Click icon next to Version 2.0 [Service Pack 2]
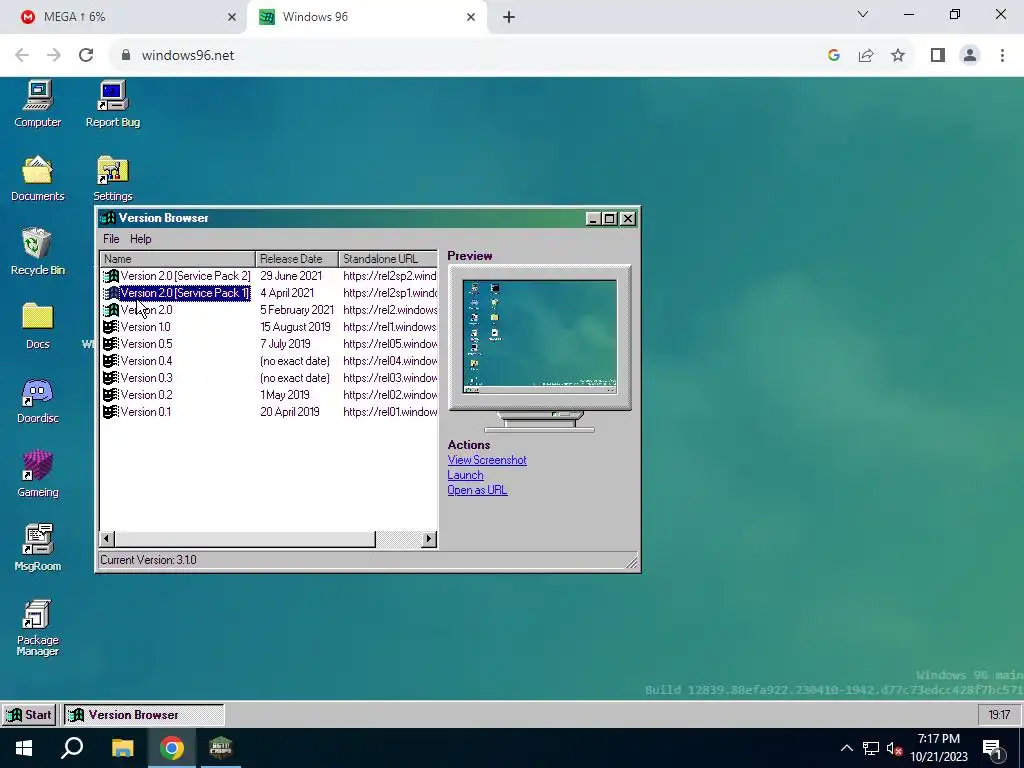The width and height of the screenshot is (1024, 768). [x=111, y=276]
